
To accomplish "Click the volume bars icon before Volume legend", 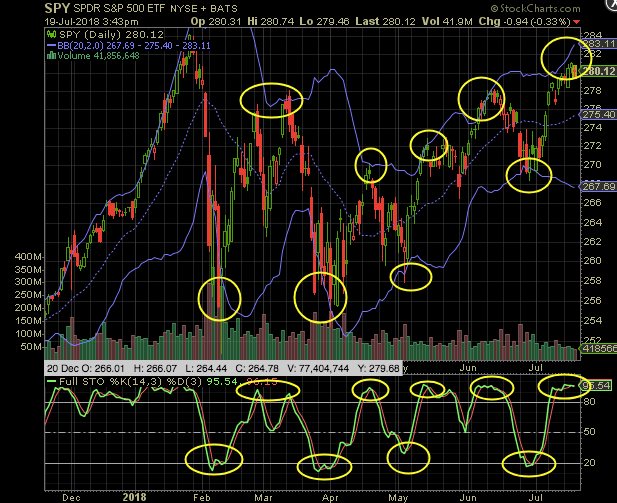I will tap(51, 55).
